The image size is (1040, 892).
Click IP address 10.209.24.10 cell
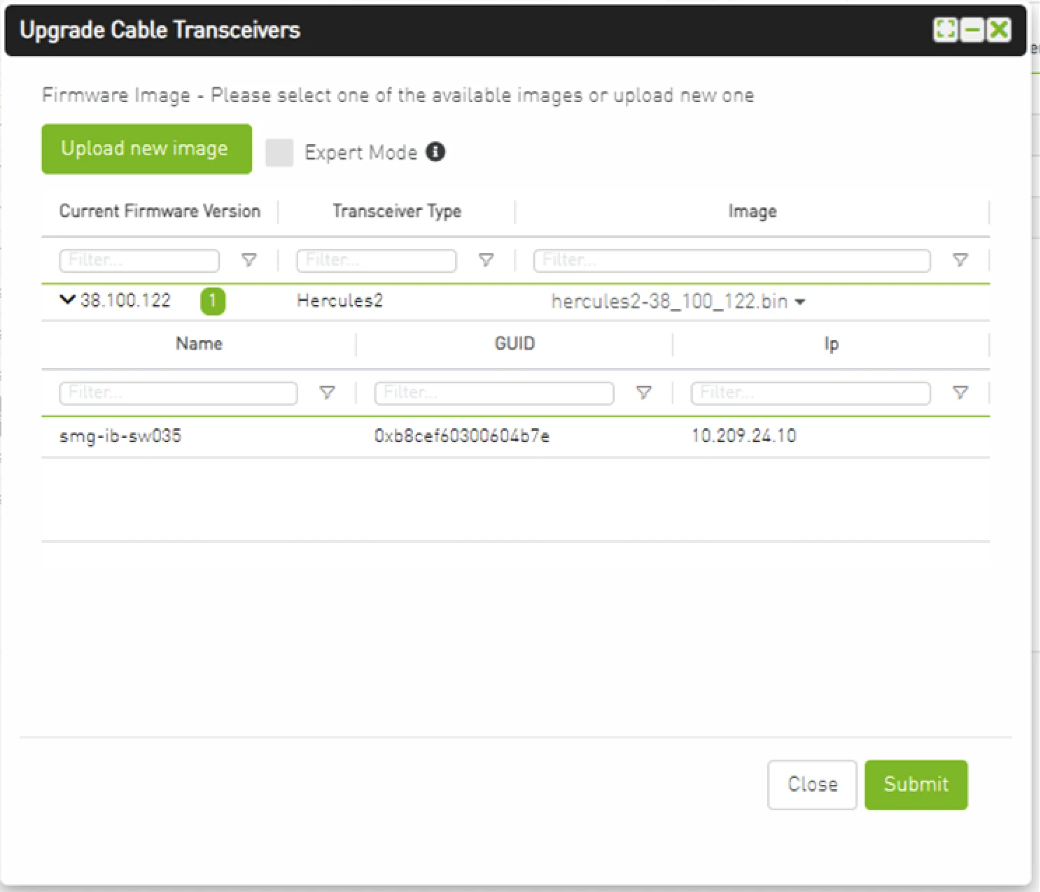click(x=744, y=436)
